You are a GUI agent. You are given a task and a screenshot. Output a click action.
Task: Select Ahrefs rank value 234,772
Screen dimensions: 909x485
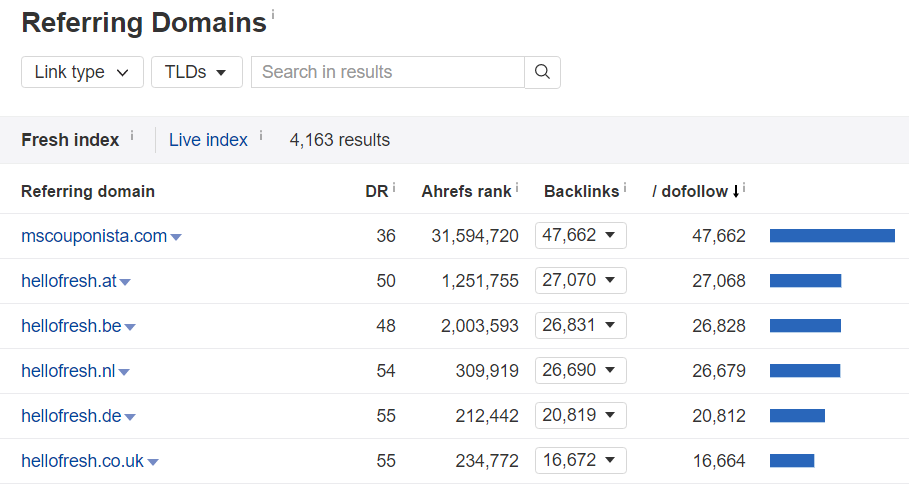tap(487, 461)
